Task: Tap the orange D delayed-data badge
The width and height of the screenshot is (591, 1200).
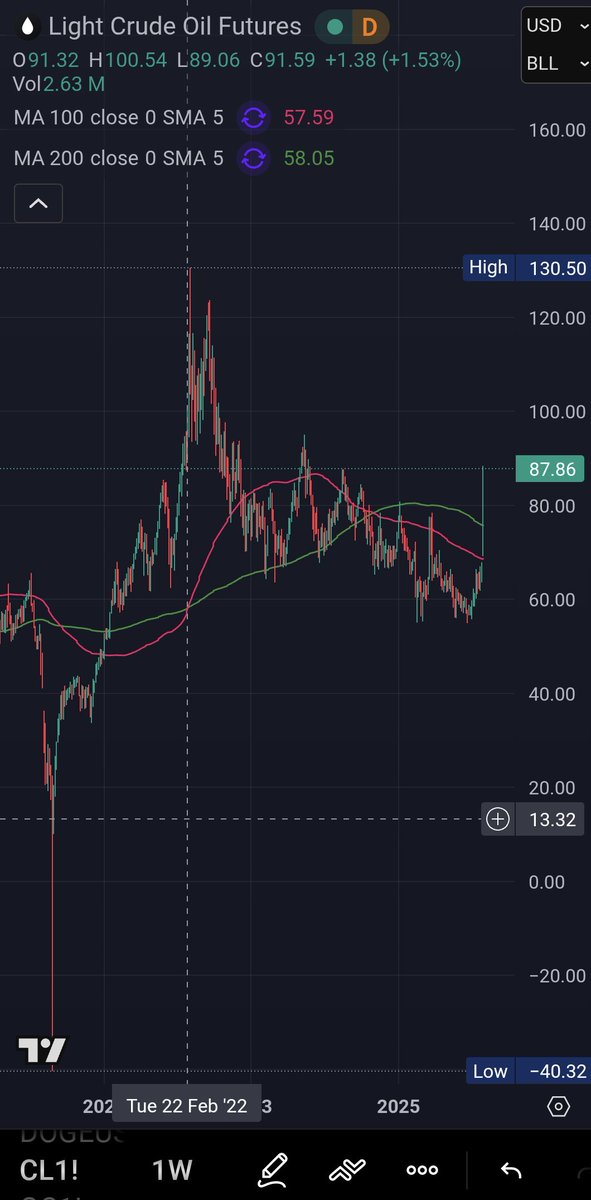Action: point(370,28)
